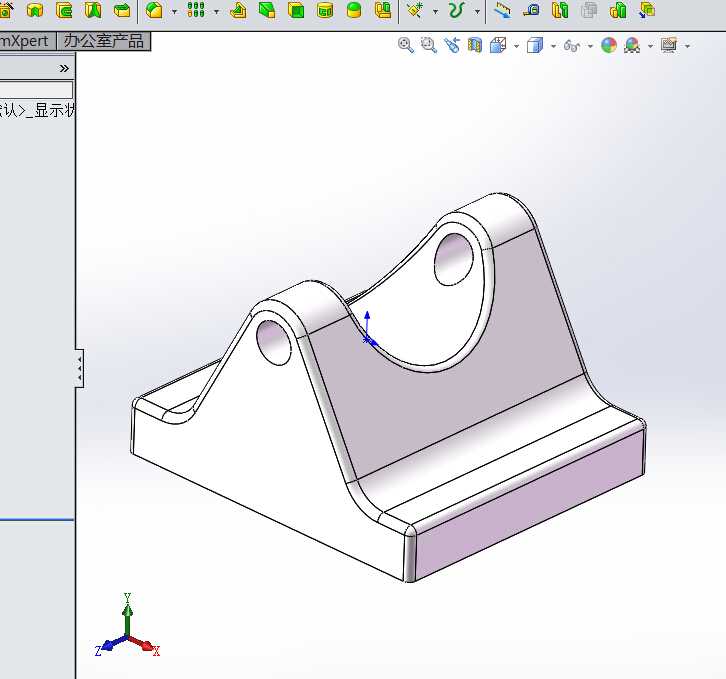
Task: Select the revolved cut feature icon
Action: tap(35, 10)
